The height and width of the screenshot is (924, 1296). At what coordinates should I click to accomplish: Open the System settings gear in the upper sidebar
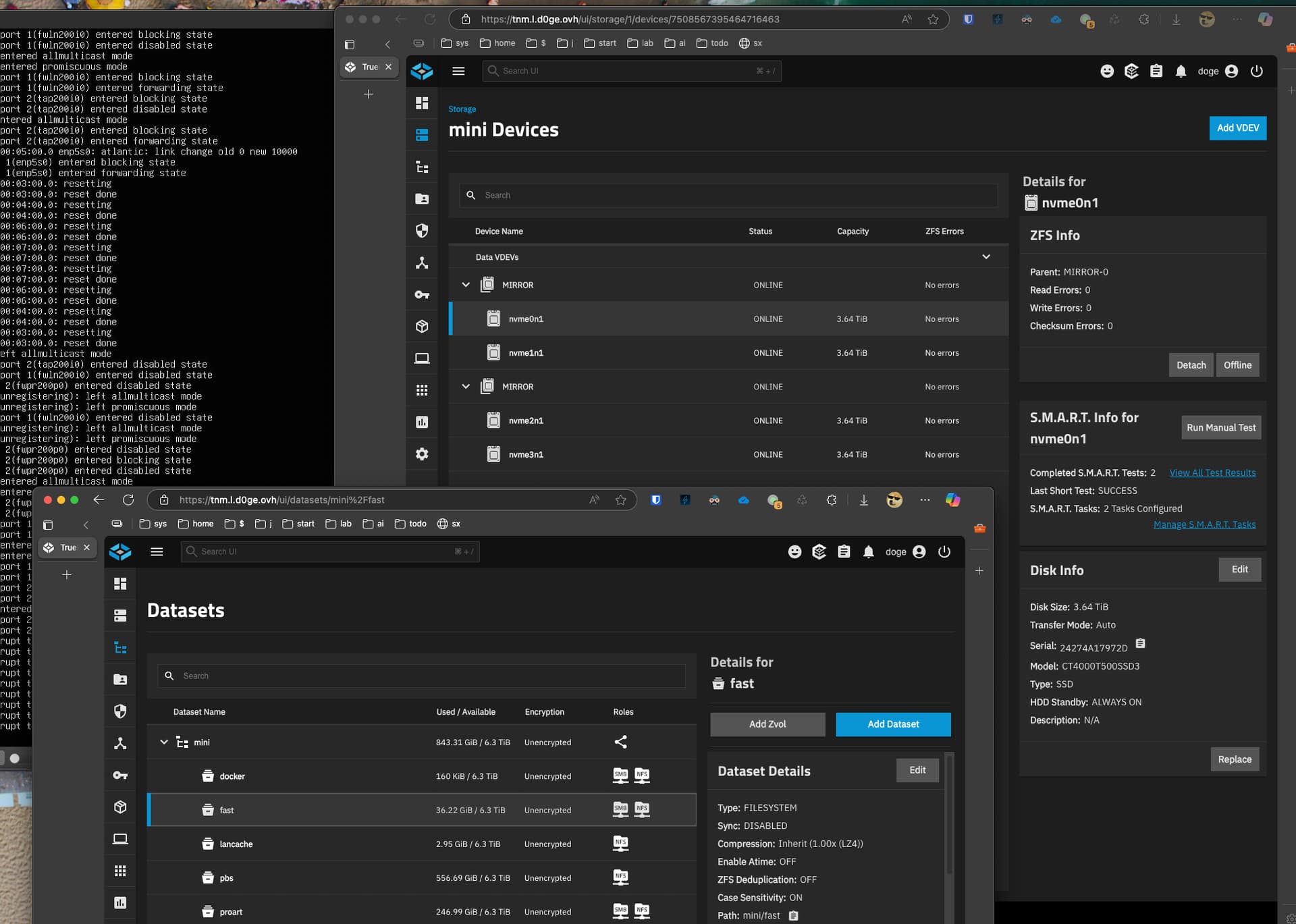[422, 454]
